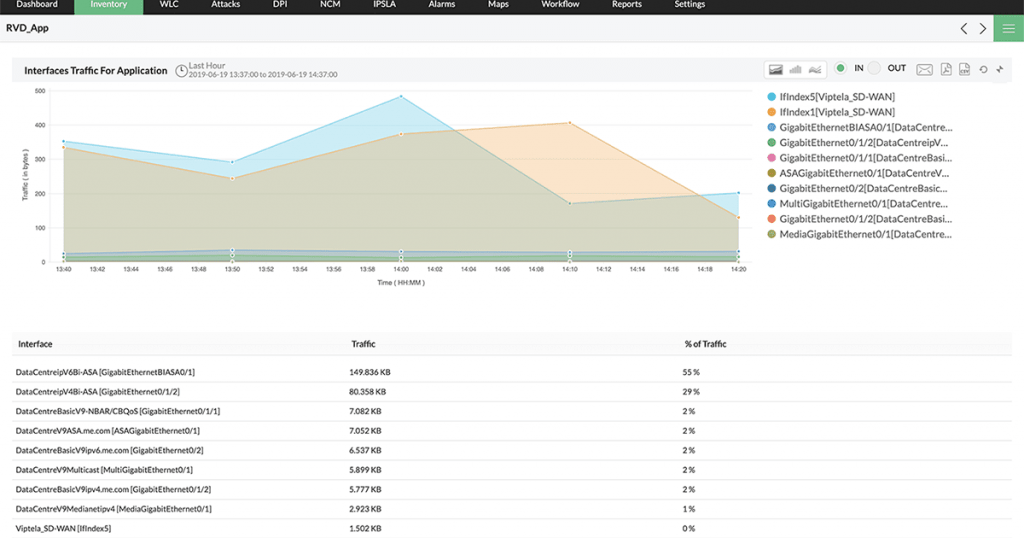Open the Alarms tab
The image size is (1024, 538).
click(442, 5)
